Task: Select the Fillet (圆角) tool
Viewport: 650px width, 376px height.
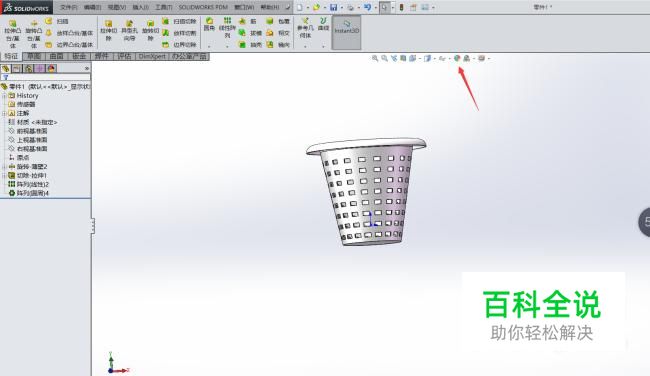Action: [x=209, y=24]
